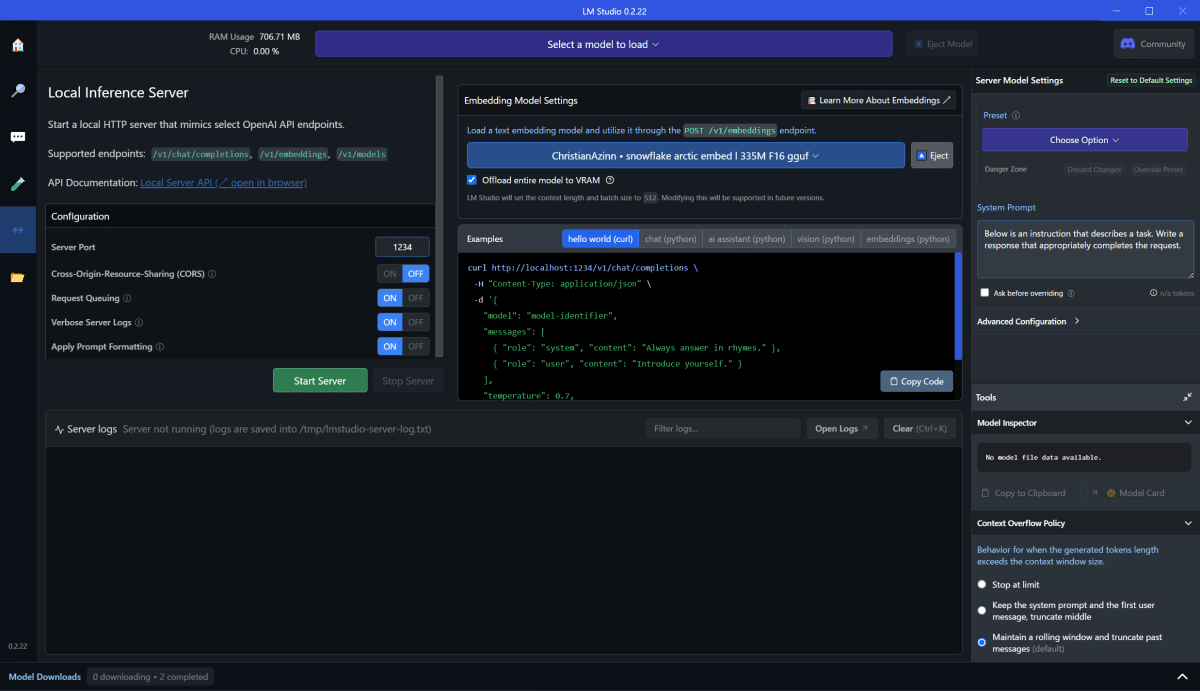Switch to embeddings (python) example tab

click(908, 239)
